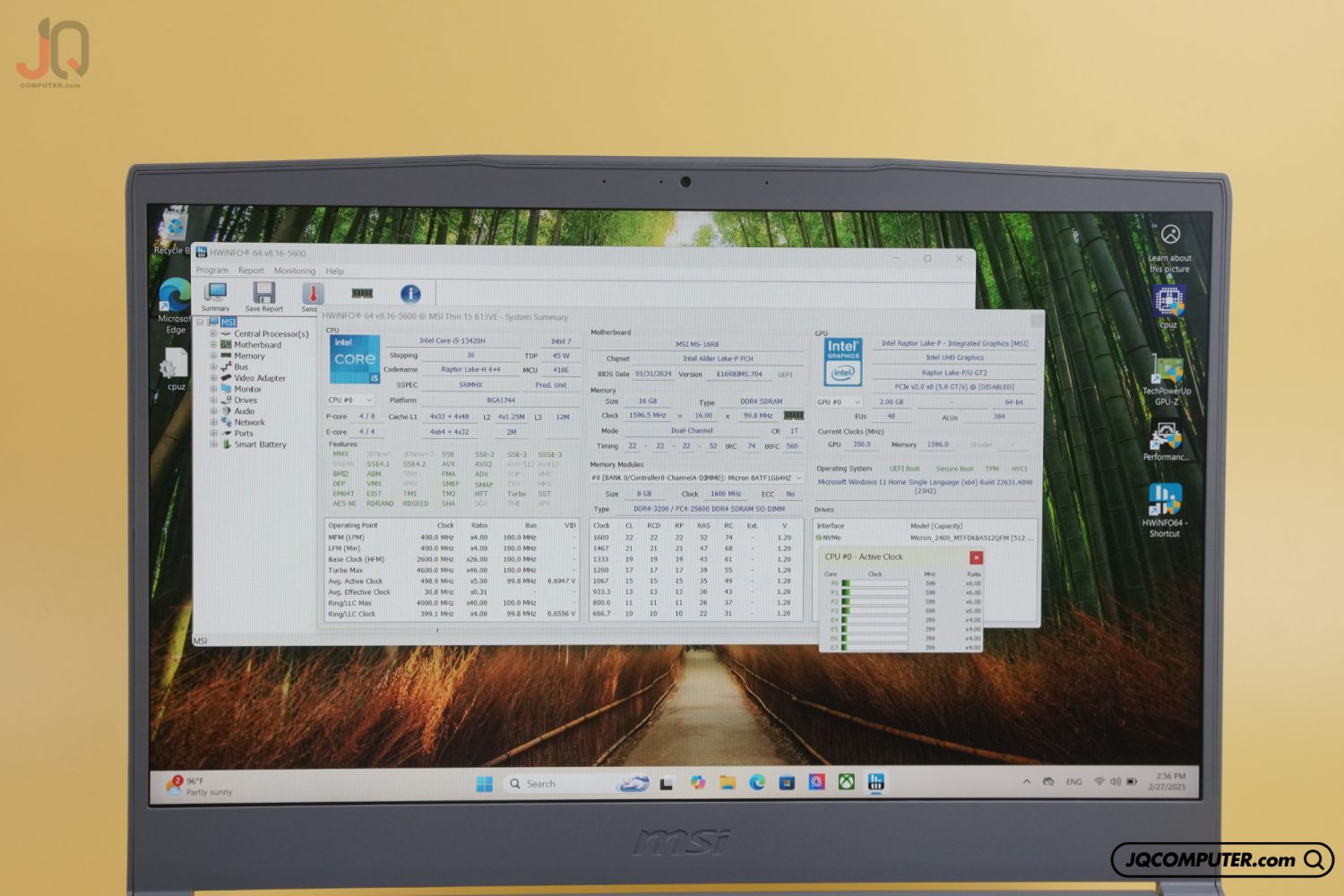Launch TechPowerUp GPU-Z desktop shortcut
This screenshot has height=896, width=1344.
1167,380
